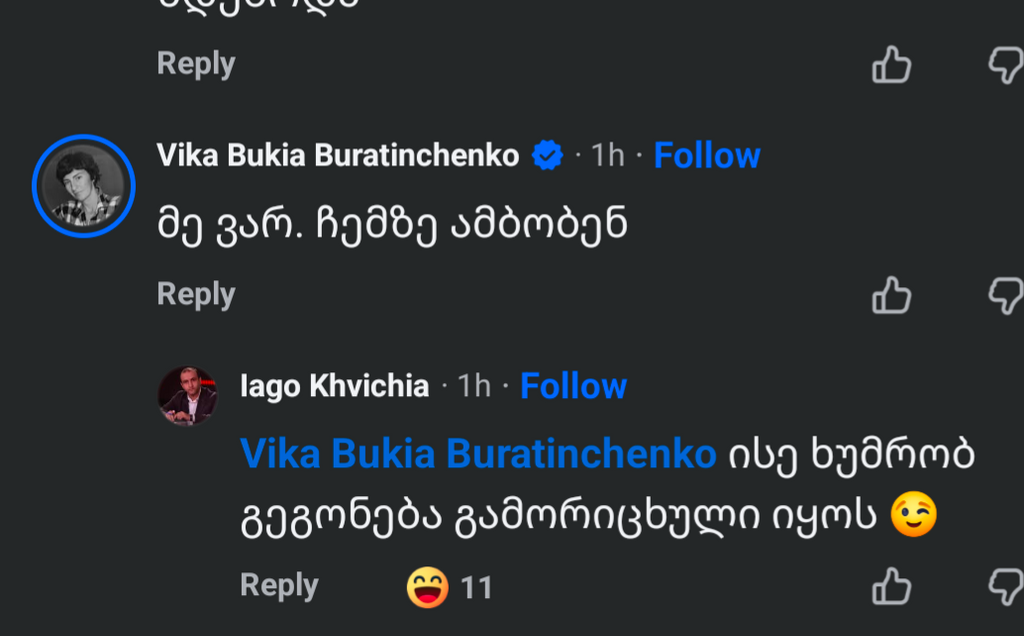Click the 1h timestamp on Iago's reply

(x=474, y=387)
